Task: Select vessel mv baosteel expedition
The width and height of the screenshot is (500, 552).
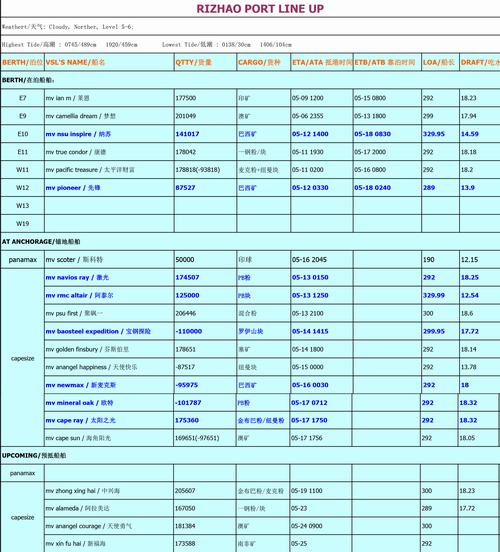Action: pyautogui.click(x=98, y=332)
